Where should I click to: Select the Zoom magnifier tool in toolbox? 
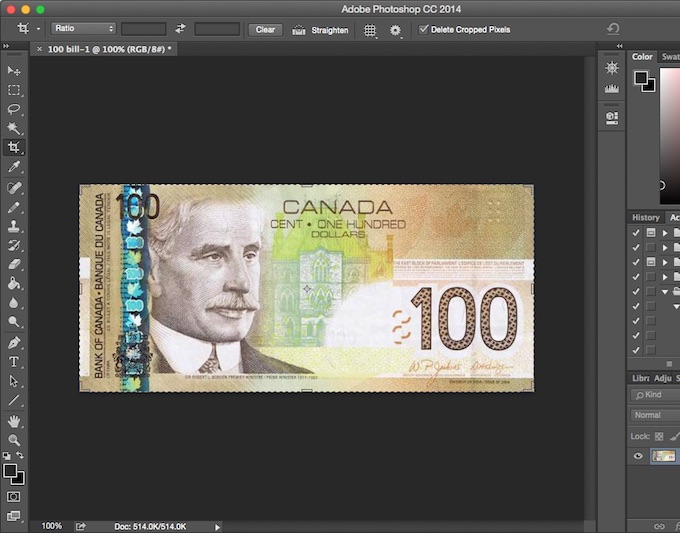tap(14, 440)
